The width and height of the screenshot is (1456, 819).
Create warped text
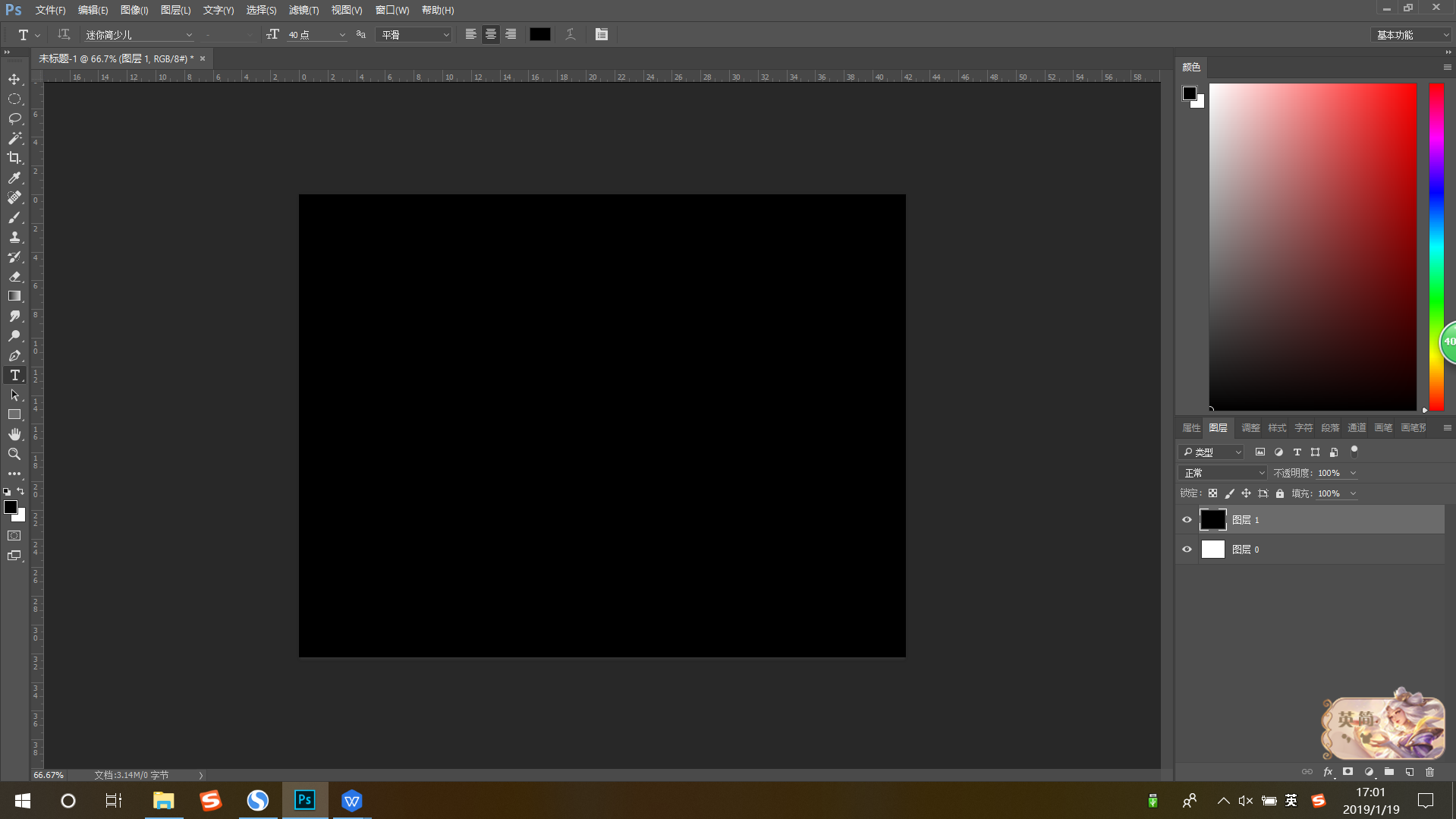pos(571,34)
